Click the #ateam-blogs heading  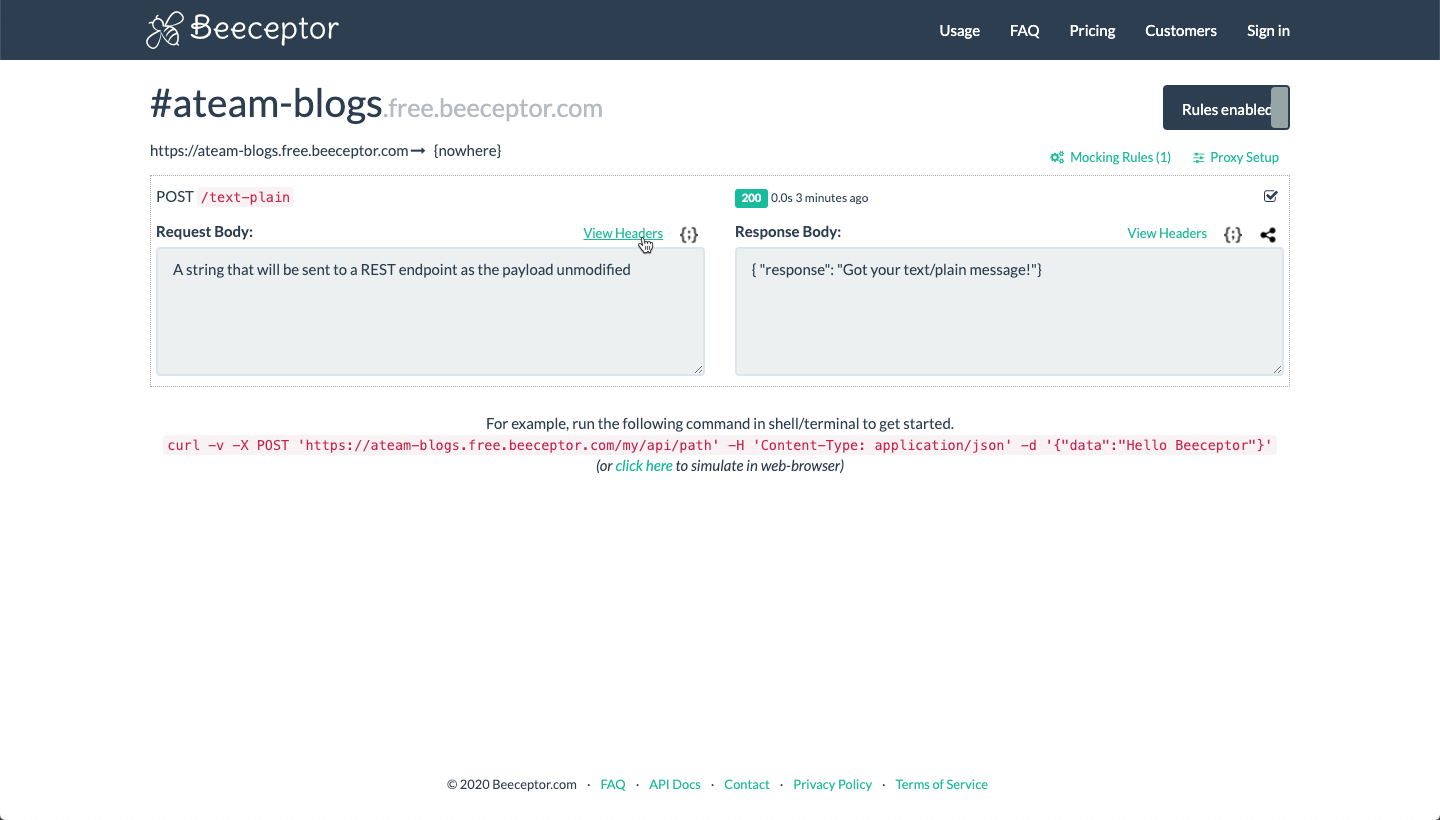tap(266, 104)
